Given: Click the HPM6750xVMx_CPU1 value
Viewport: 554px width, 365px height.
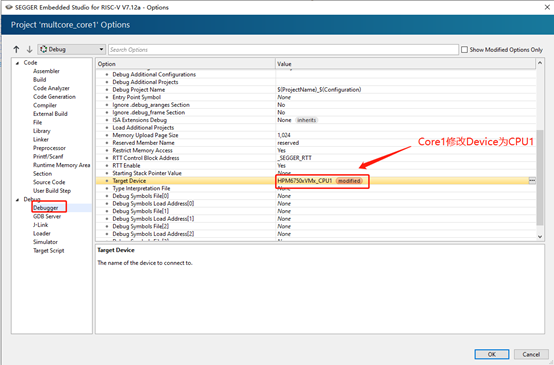Looking at the screenshot, I should coord(305,181).
